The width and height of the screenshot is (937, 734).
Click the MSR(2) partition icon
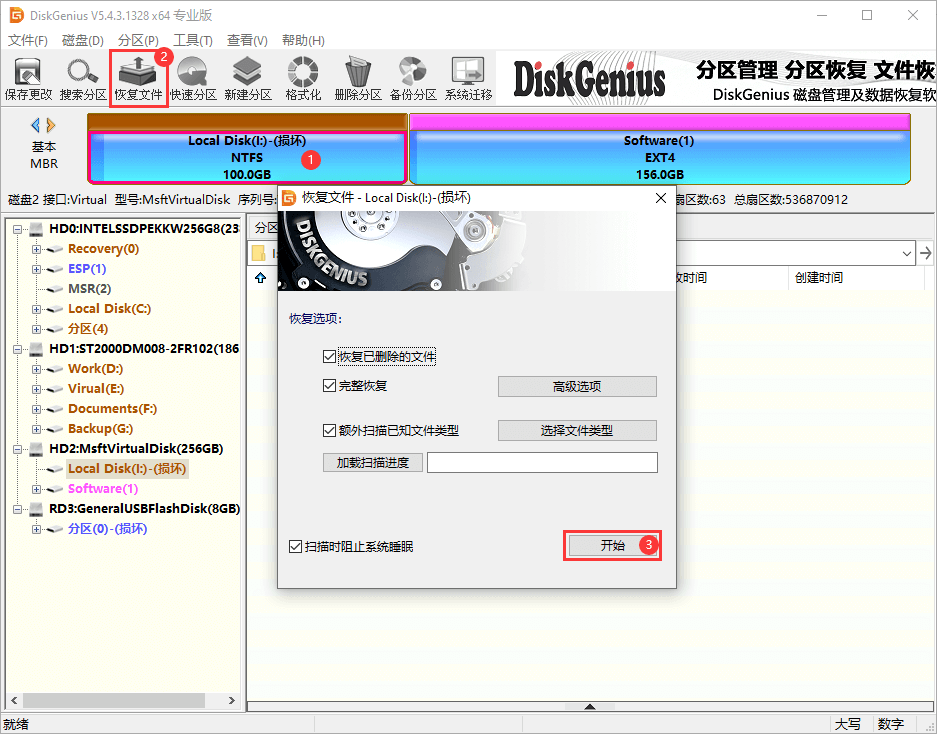pyautogui.click(x=55, y=289)
